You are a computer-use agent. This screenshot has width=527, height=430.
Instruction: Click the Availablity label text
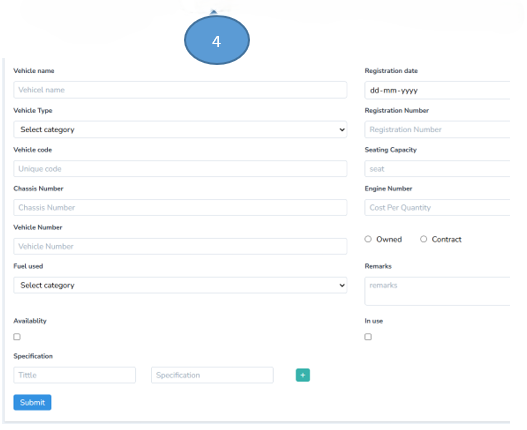(30, 321)
